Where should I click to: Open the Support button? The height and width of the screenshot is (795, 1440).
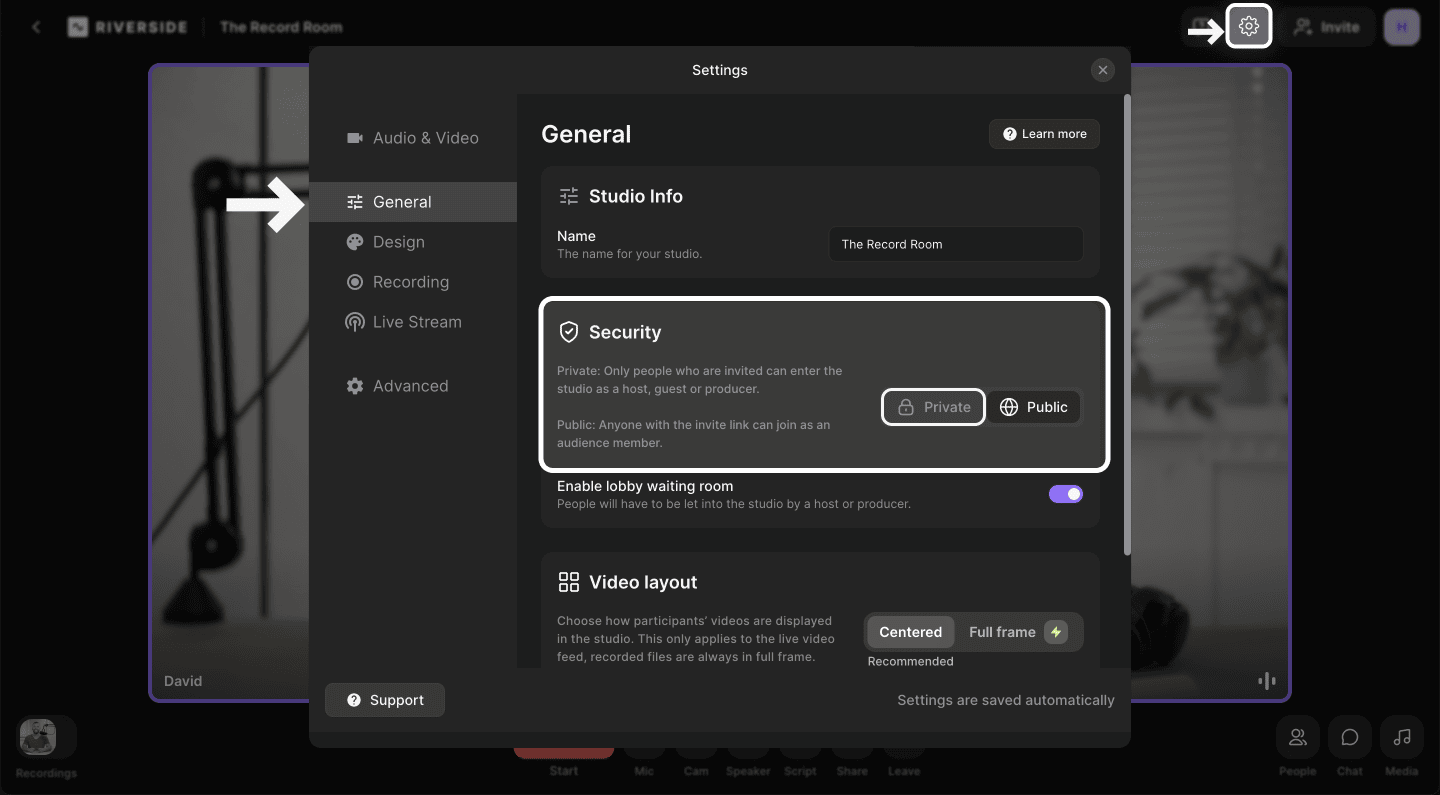385,700
